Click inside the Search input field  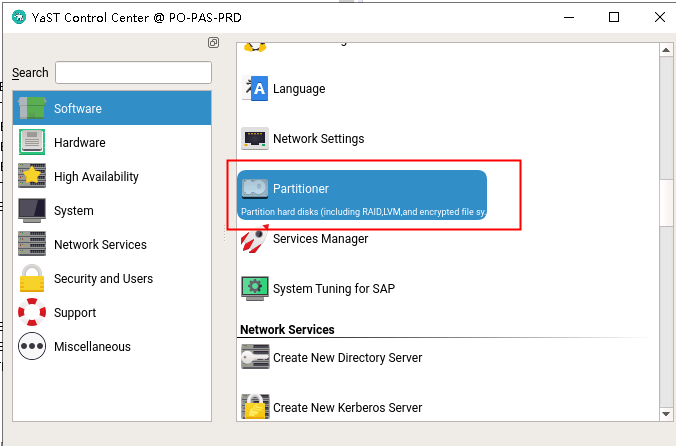pyautogui.click(x=133, y=72)
